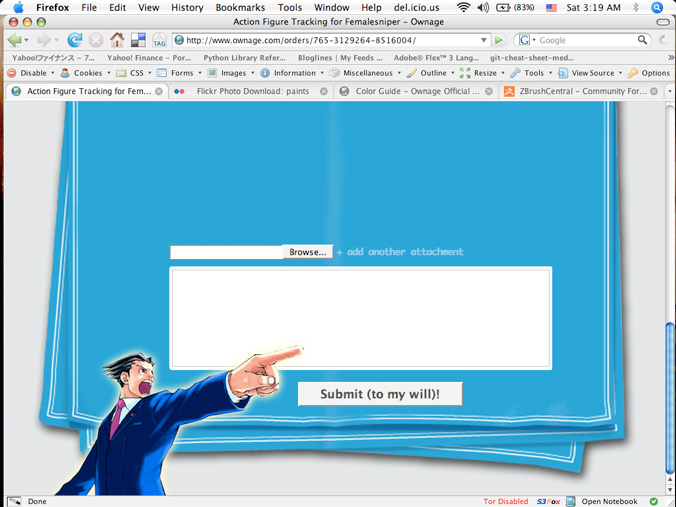Open the git-cheat-sheet bookmark

coord(532,57)
